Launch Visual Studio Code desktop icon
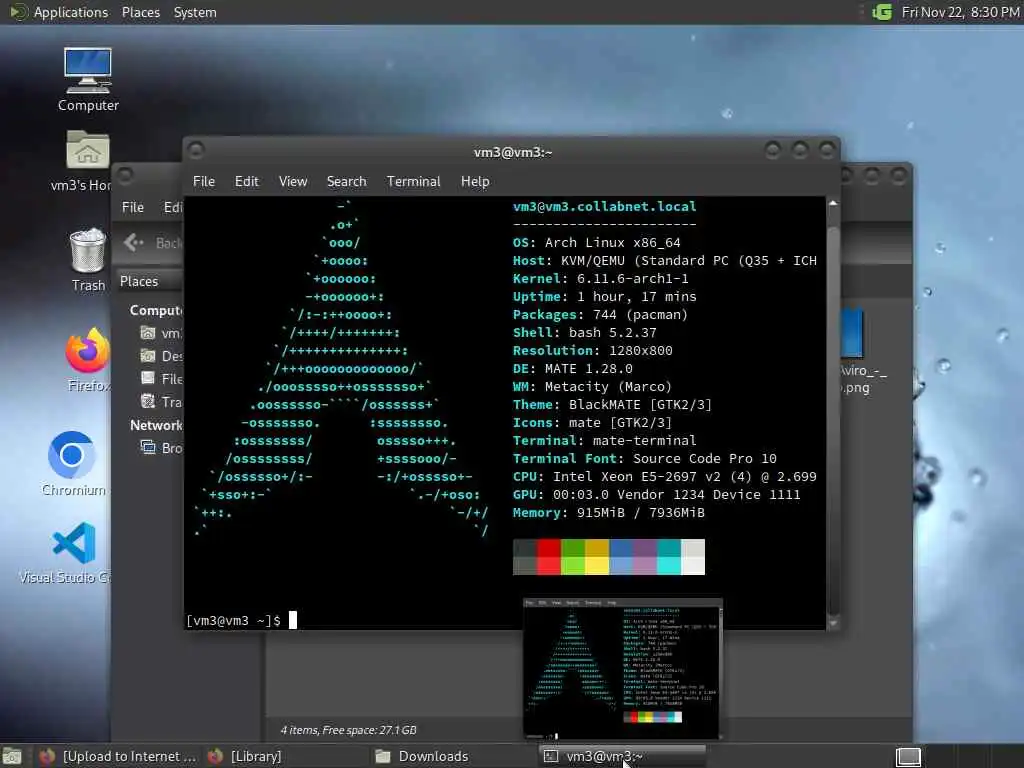The height and width of the screenshot is (768, 1024). tap(73, 552)
